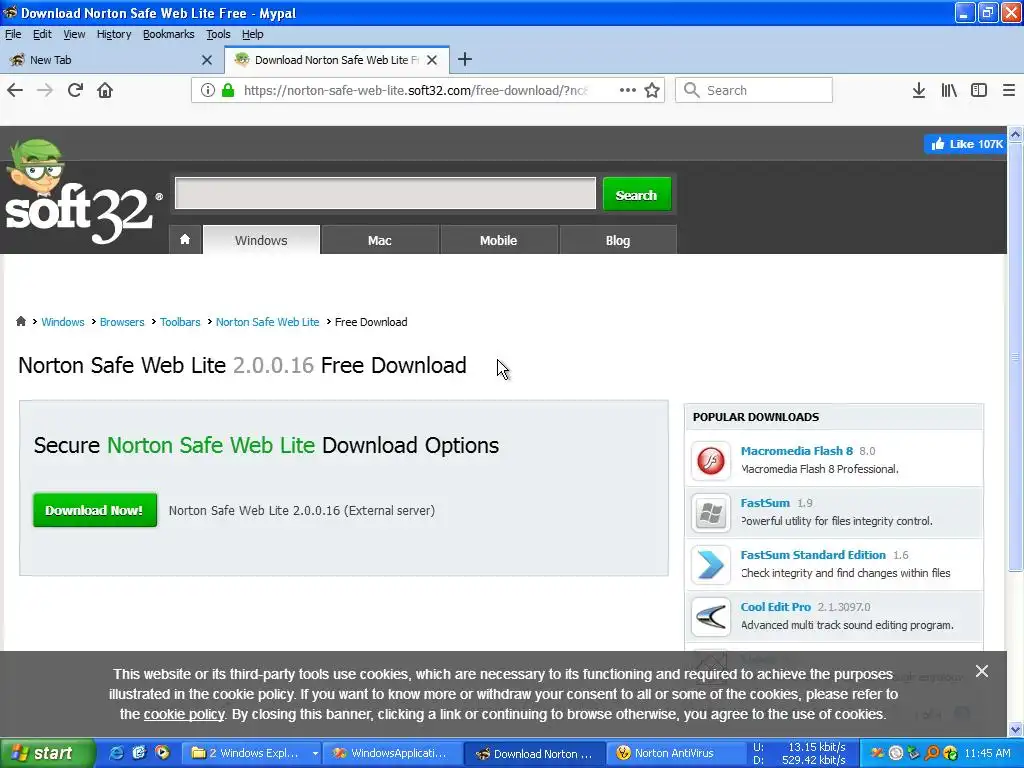This screenshot has width=1024, height=768.
Task: Reload the current page
Action: pyautogui.click(x=75, y=90)
